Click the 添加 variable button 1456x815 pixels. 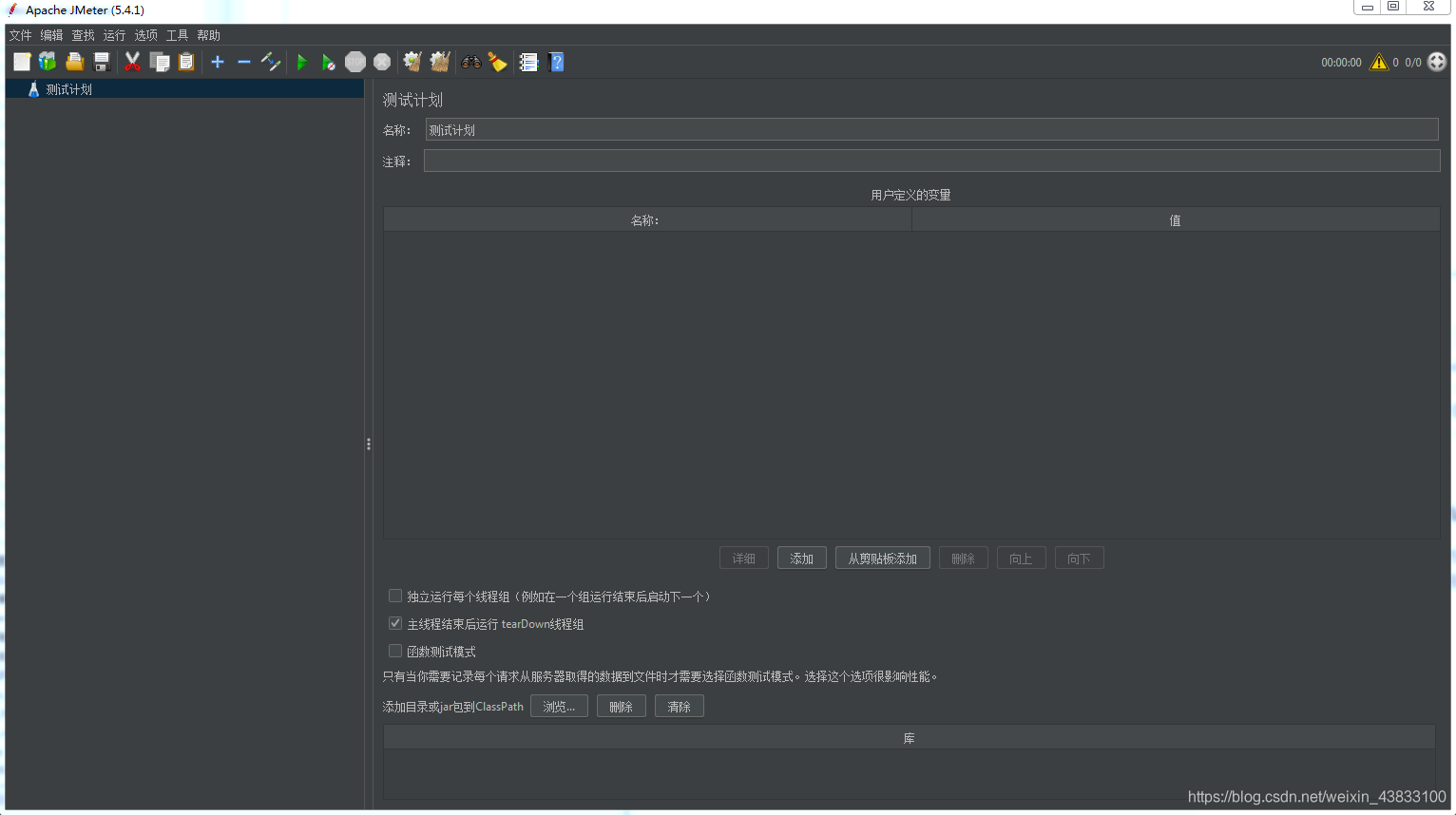802,559
